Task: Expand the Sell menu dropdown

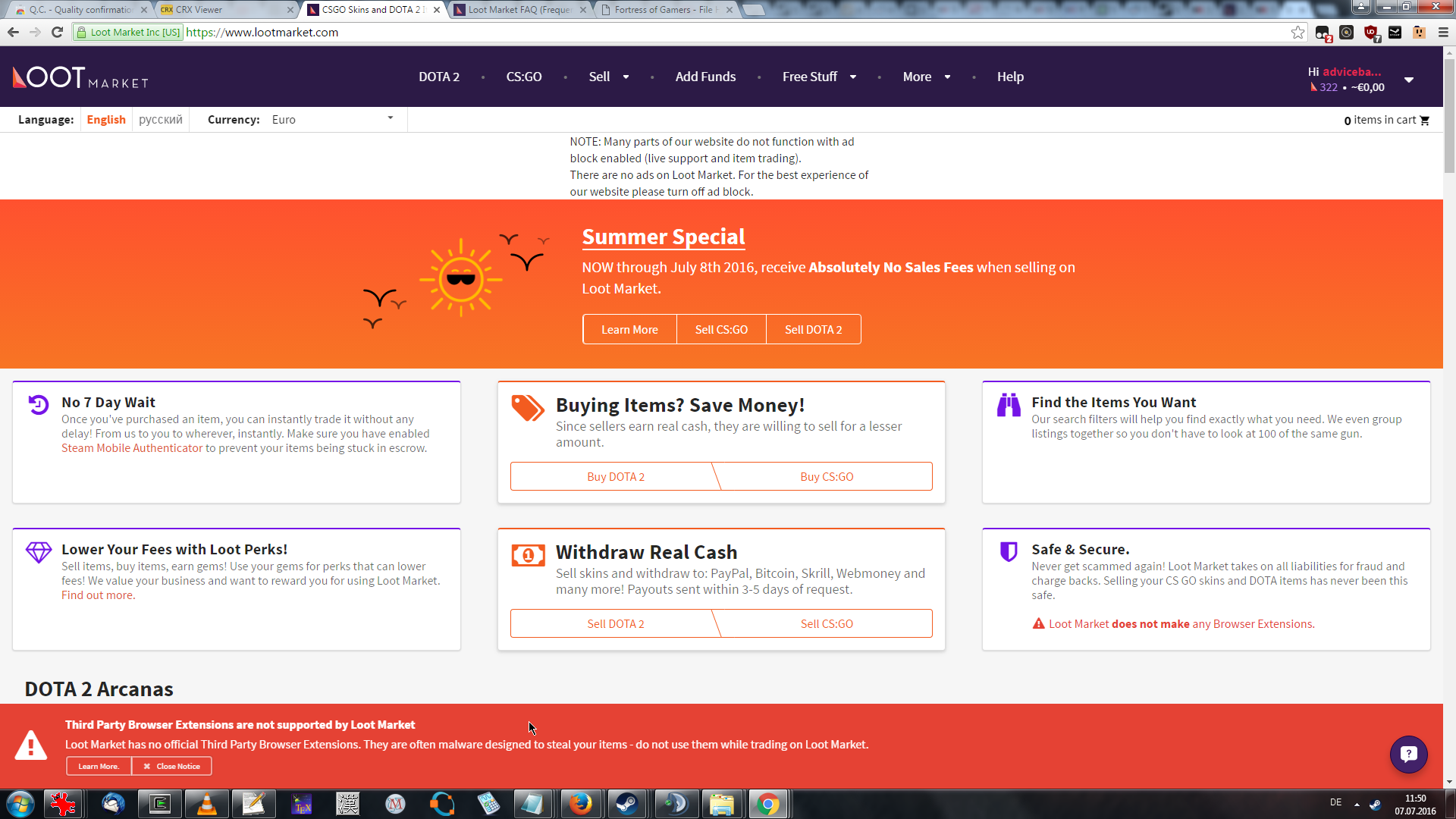Action: point(608,77)
